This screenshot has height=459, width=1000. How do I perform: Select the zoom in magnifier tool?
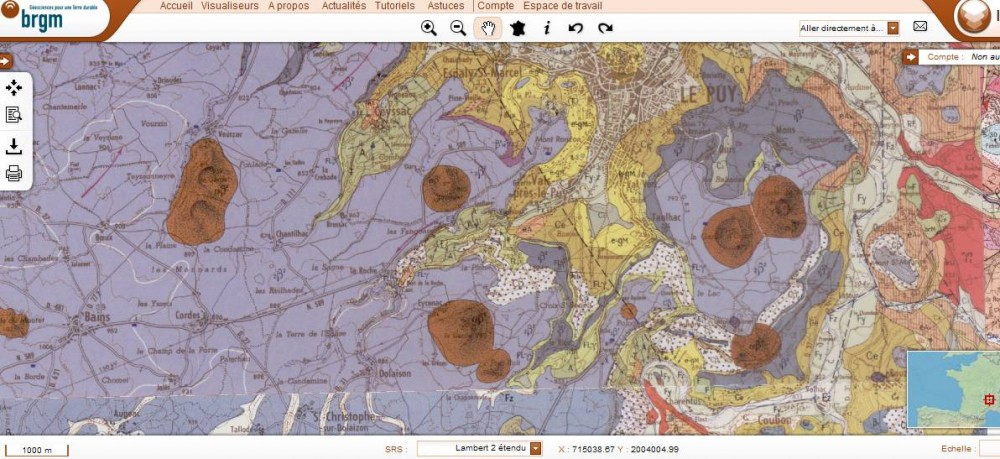coord(429,28)
